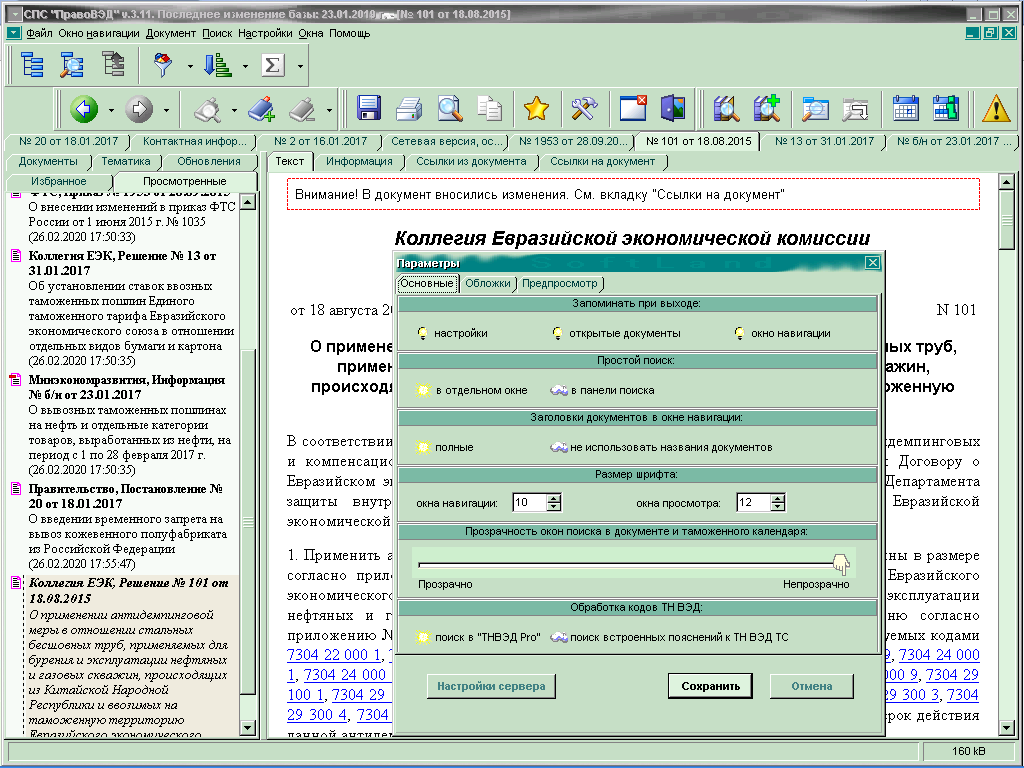The image size is (1024, 768).
Task: Open dropdown arrow next to Sigma icon
Action: click(300, 66)
